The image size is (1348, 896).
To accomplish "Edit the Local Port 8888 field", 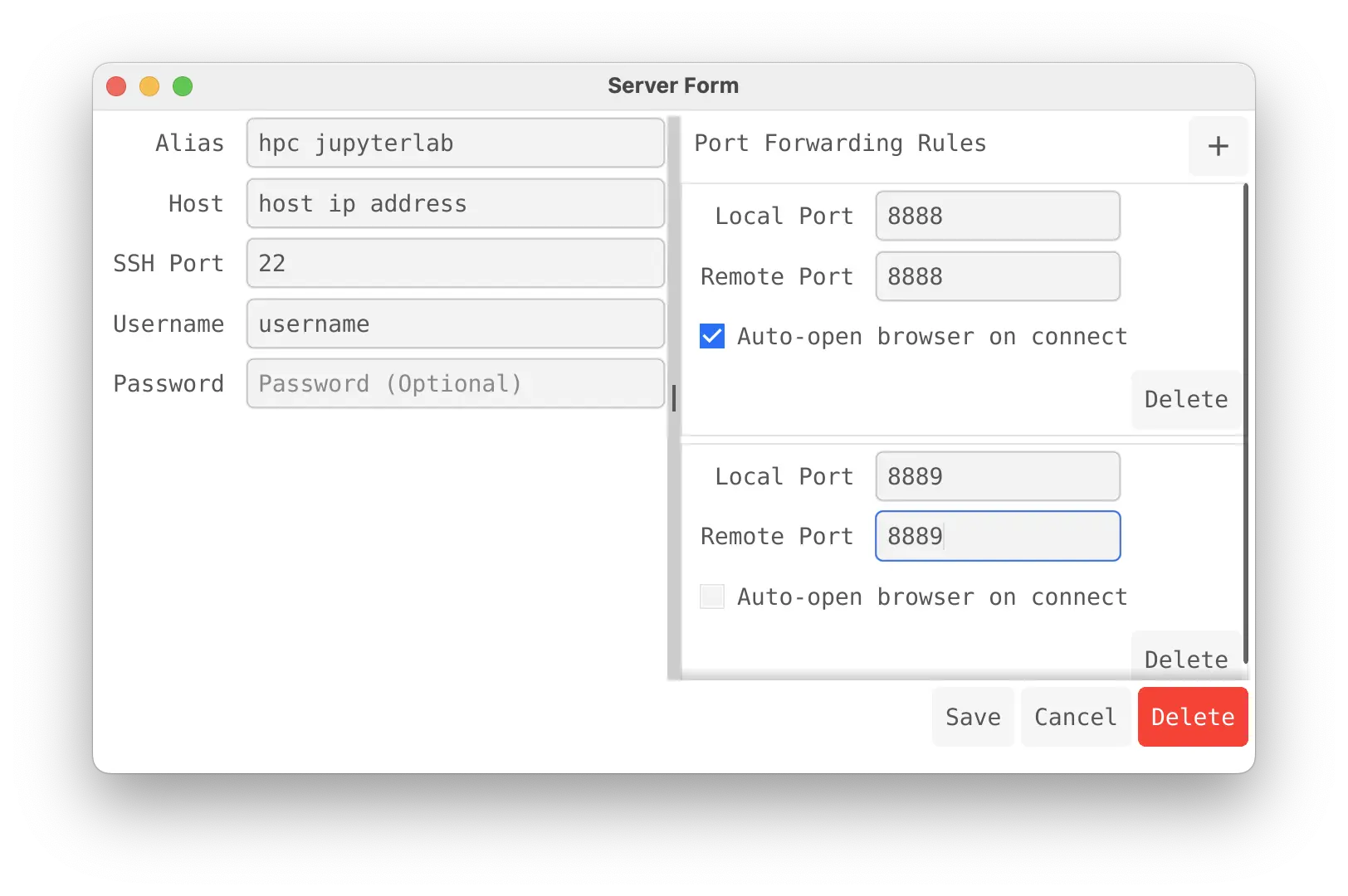I will (997, 216).
